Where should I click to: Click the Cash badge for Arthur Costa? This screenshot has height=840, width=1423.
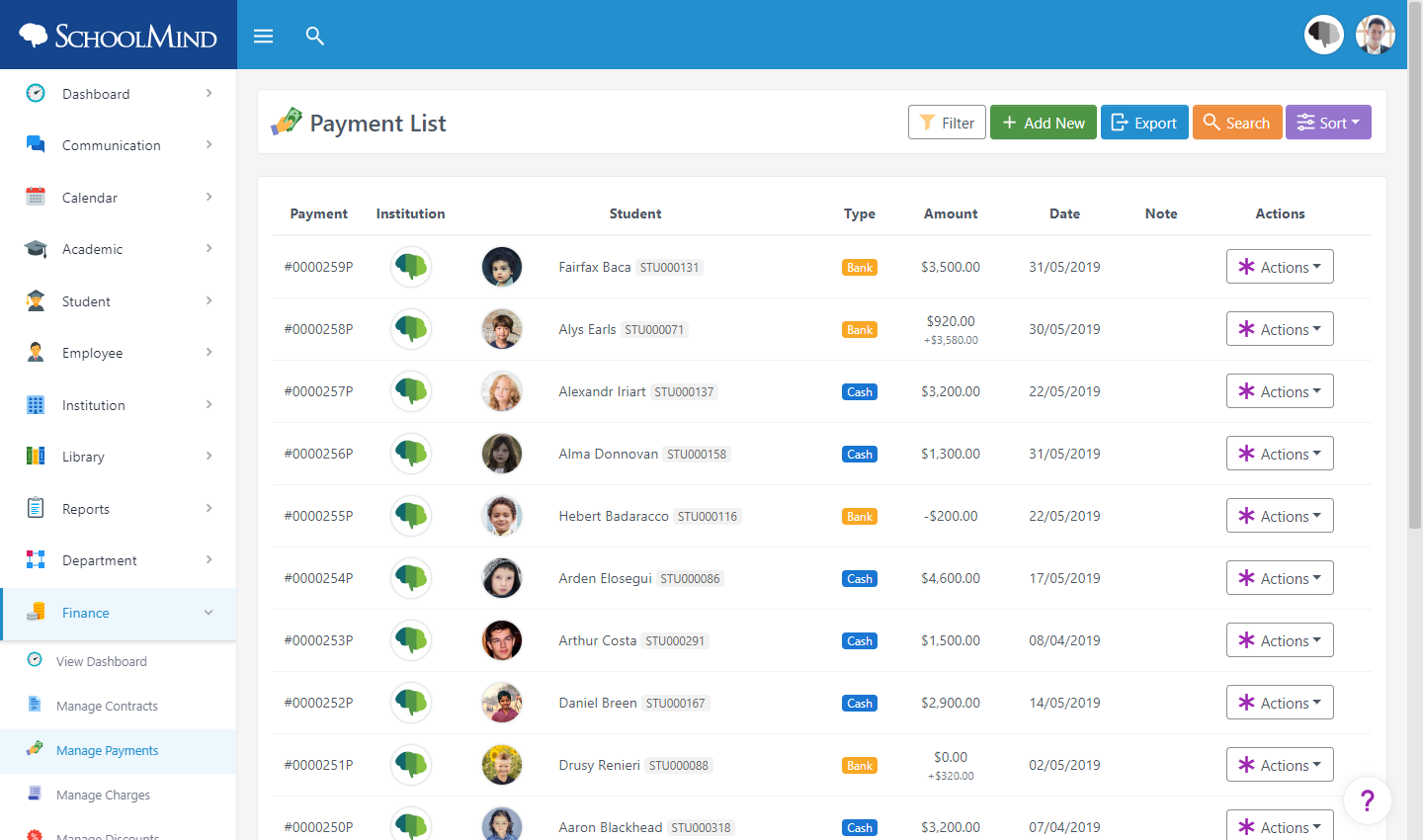[860, 641]
